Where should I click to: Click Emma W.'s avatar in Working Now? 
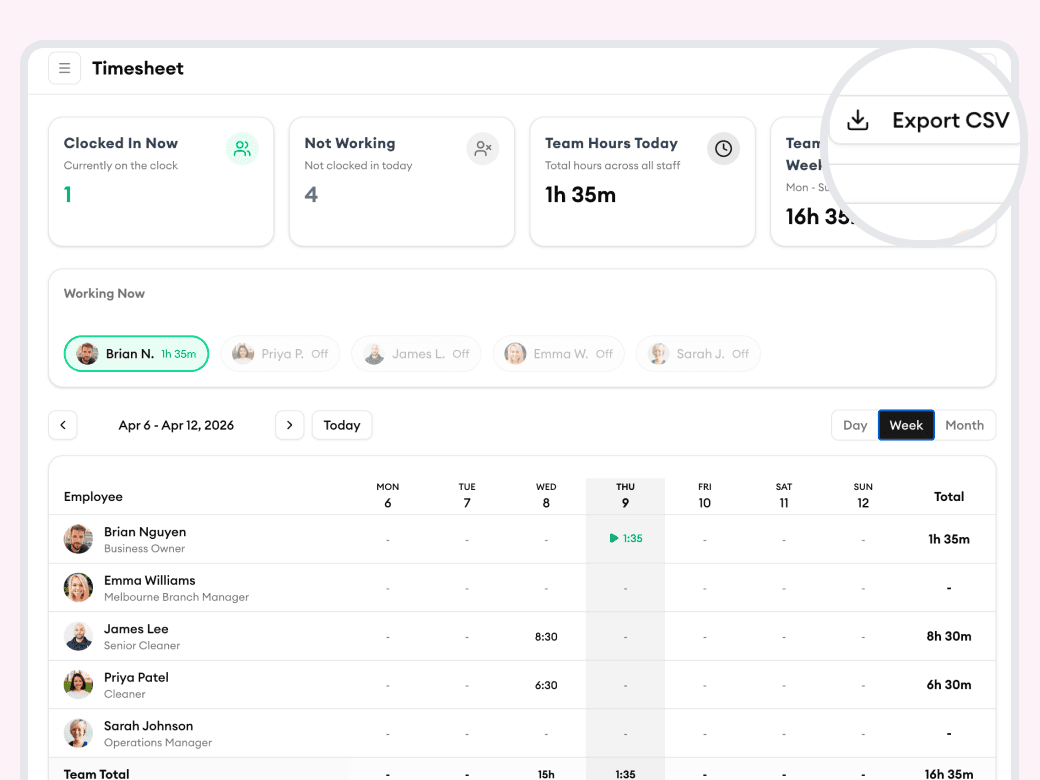point(514,353)
